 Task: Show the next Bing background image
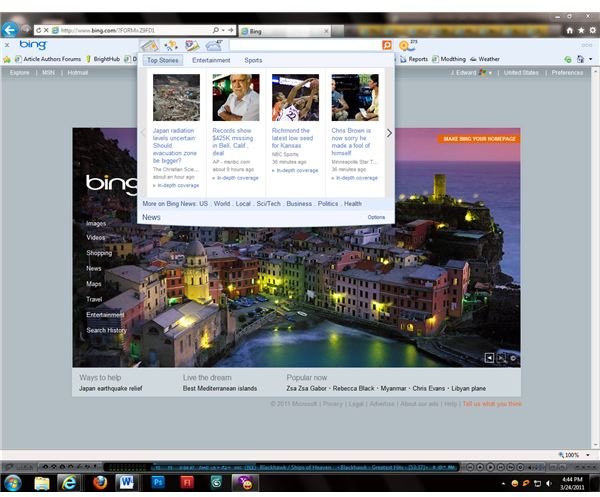click(x=501, y=358)
